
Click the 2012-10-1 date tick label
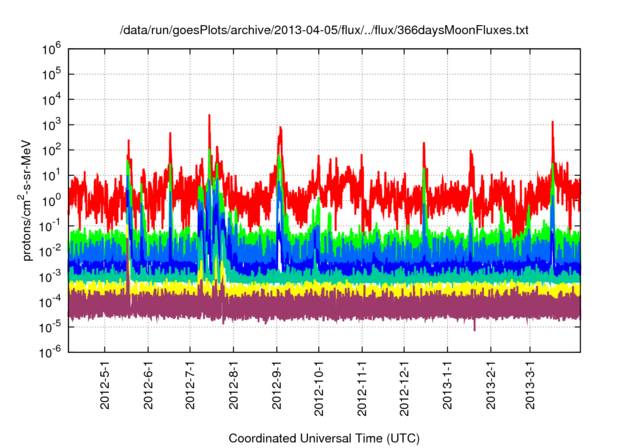click(x=318, y=383)
